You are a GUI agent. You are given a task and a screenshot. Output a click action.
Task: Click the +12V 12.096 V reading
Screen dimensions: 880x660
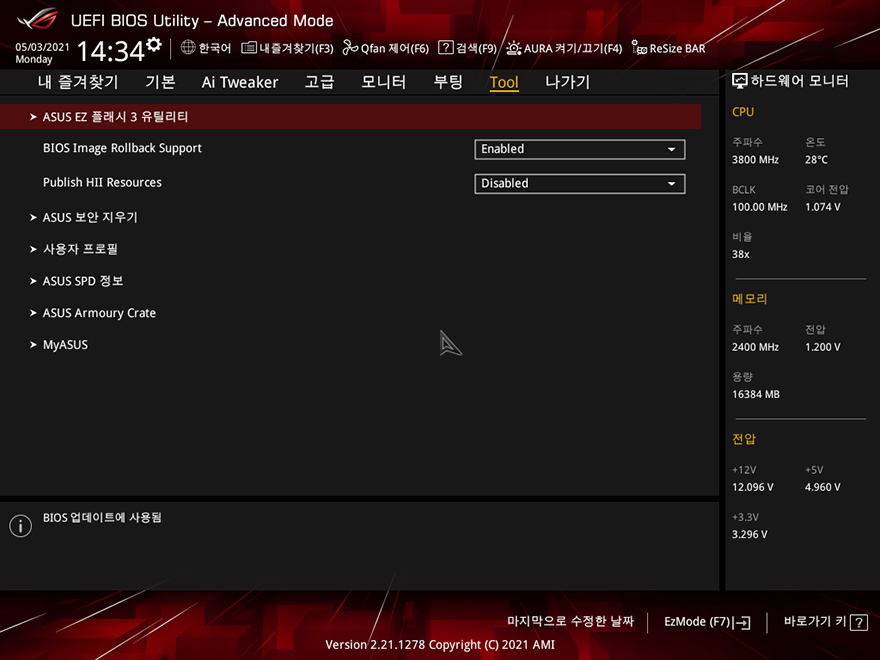coord(752,487)
